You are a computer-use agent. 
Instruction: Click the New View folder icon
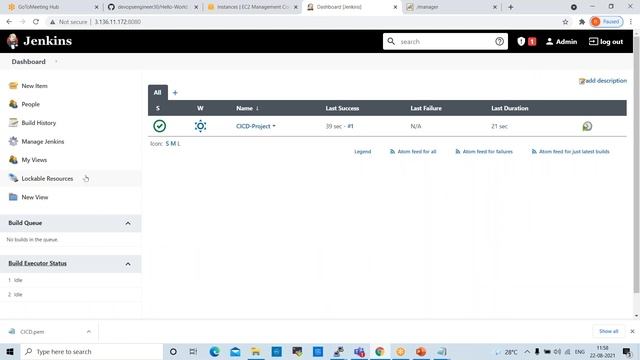[13, 197]
